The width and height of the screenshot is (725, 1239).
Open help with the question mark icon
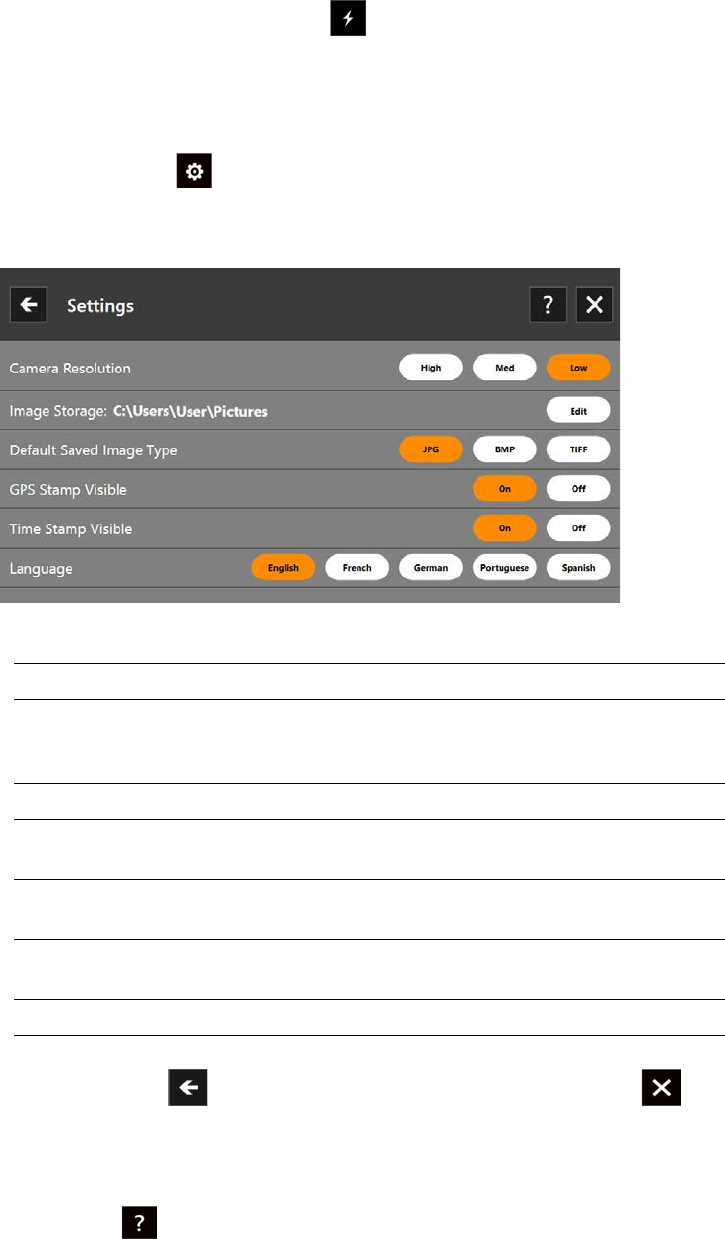point(547,305)
